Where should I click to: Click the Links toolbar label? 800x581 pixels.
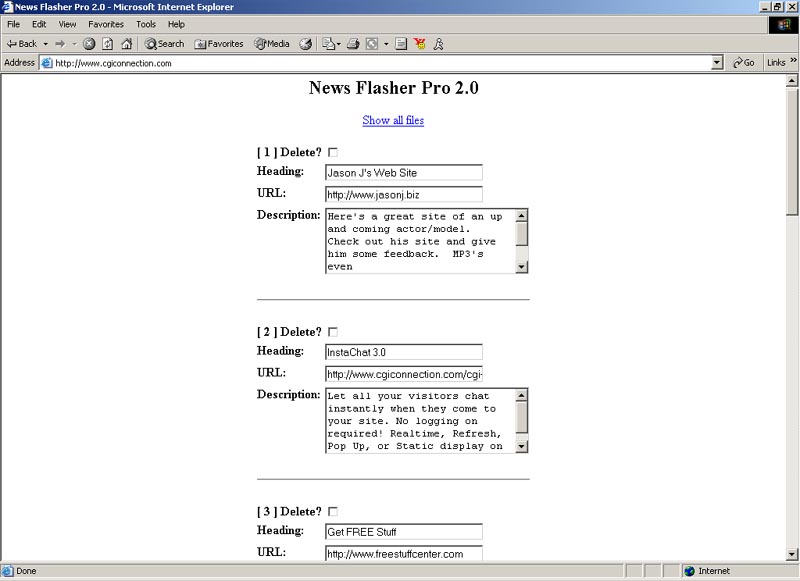pyautogui.click(x=776, y=63)
